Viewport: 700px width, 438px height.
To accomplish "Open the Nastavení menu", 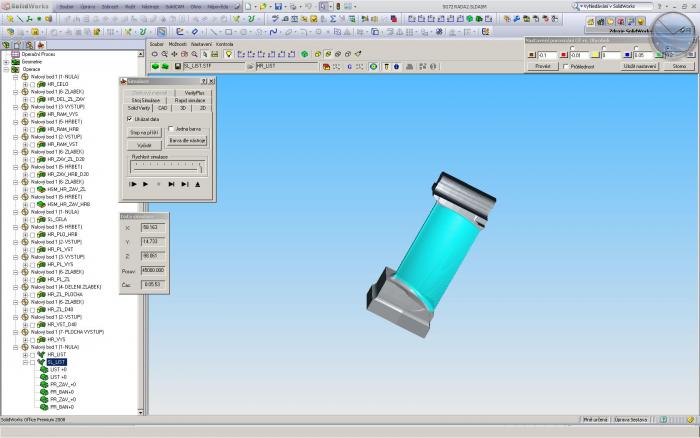I will [x=201, y=44].
